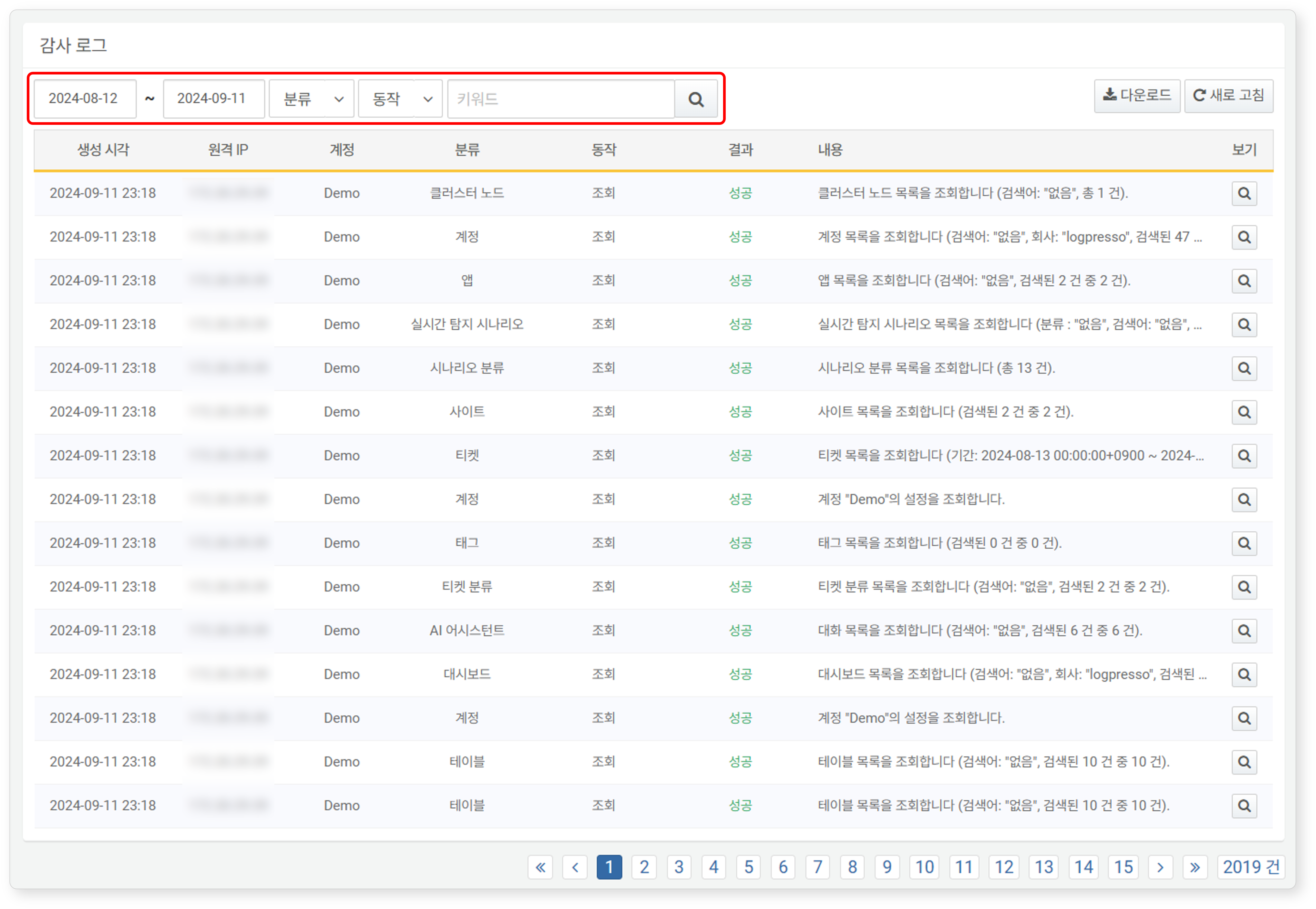Screen dimensions: 1316x909
Task: View details of 실시간 탐지 시나리오 row
Action: coord(1244,325)
